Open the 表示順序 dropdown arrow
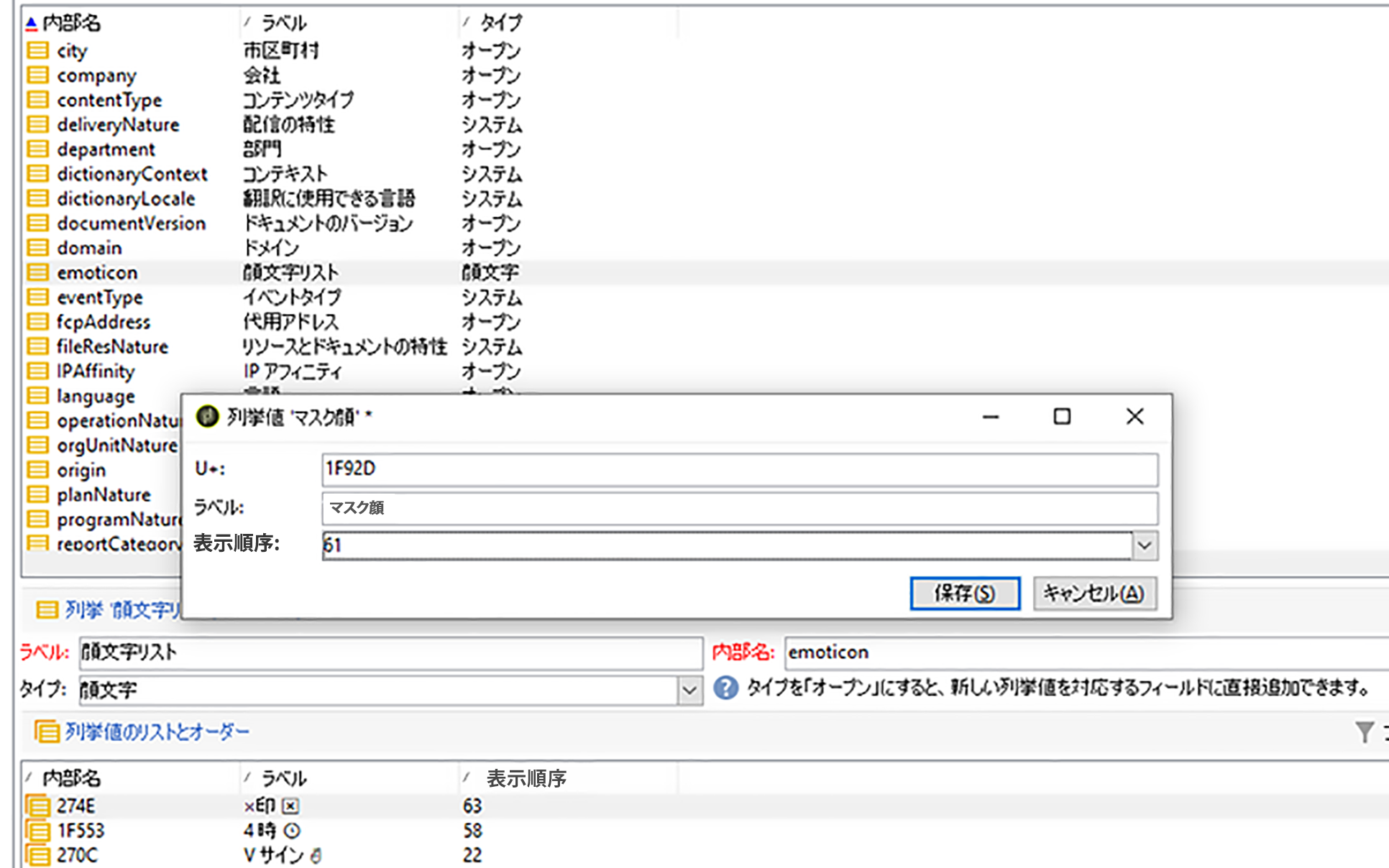 click(x=1145, y=546)
